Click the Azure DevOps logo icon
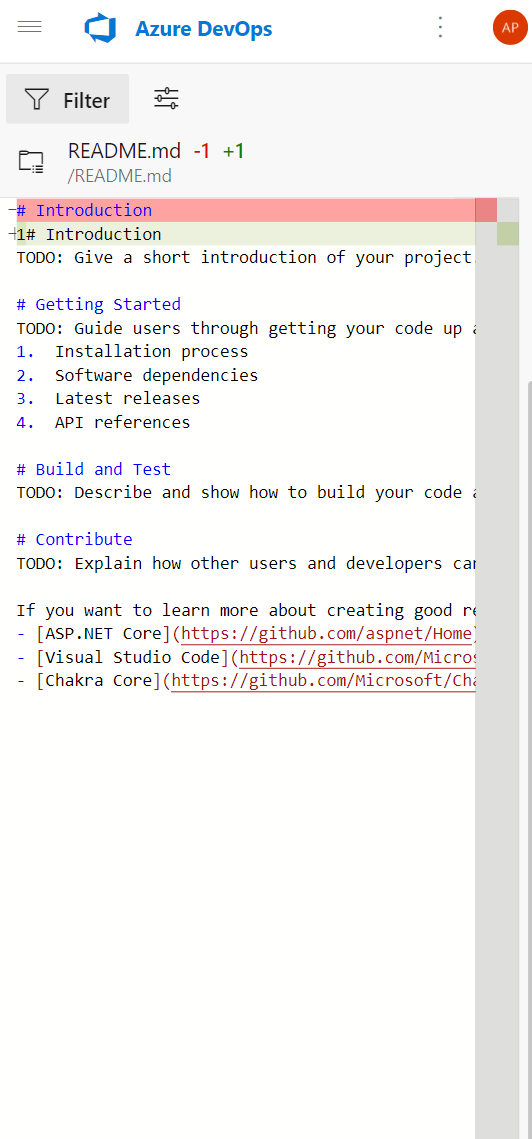 coord(100,28)
